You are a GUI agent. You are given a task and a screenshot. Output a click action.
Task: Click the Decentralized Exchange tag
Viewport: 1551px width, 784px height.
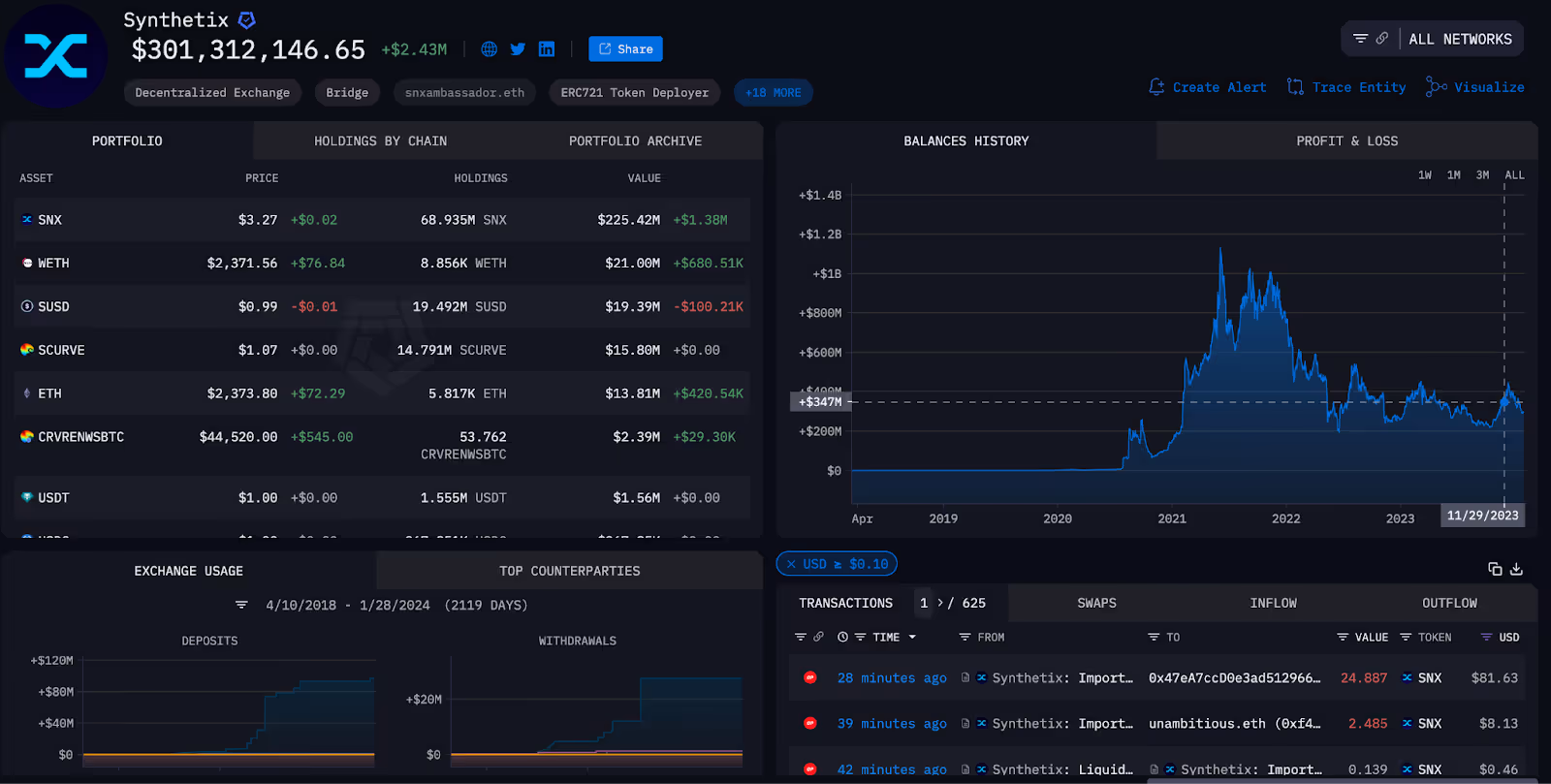212,93
